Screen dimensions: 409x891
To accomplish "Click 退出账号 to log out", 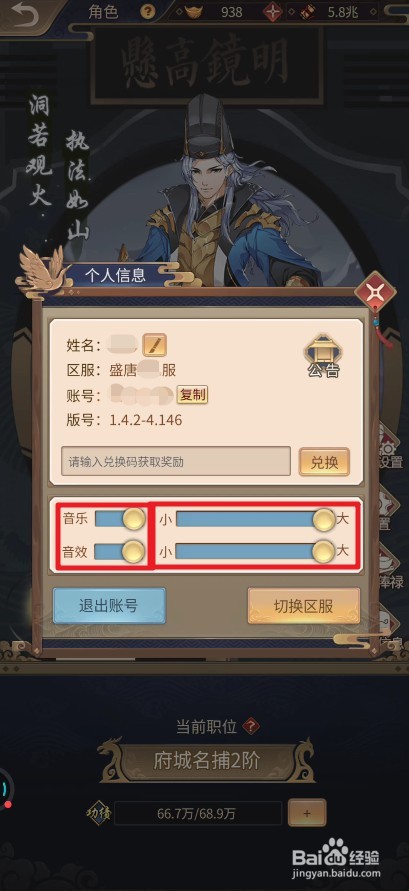I will 109,606.
